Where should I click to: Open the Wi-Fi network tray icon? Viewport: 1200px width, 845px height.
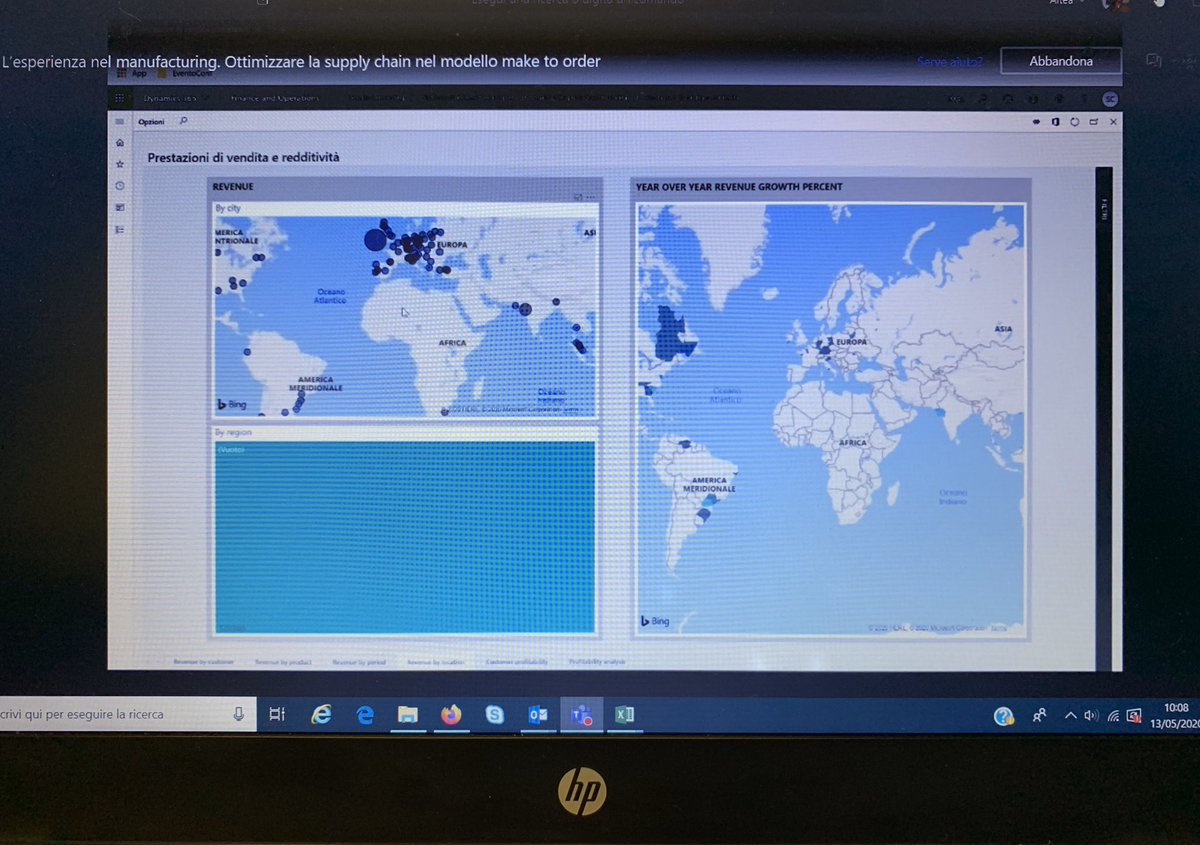(x=1113, y=715)
